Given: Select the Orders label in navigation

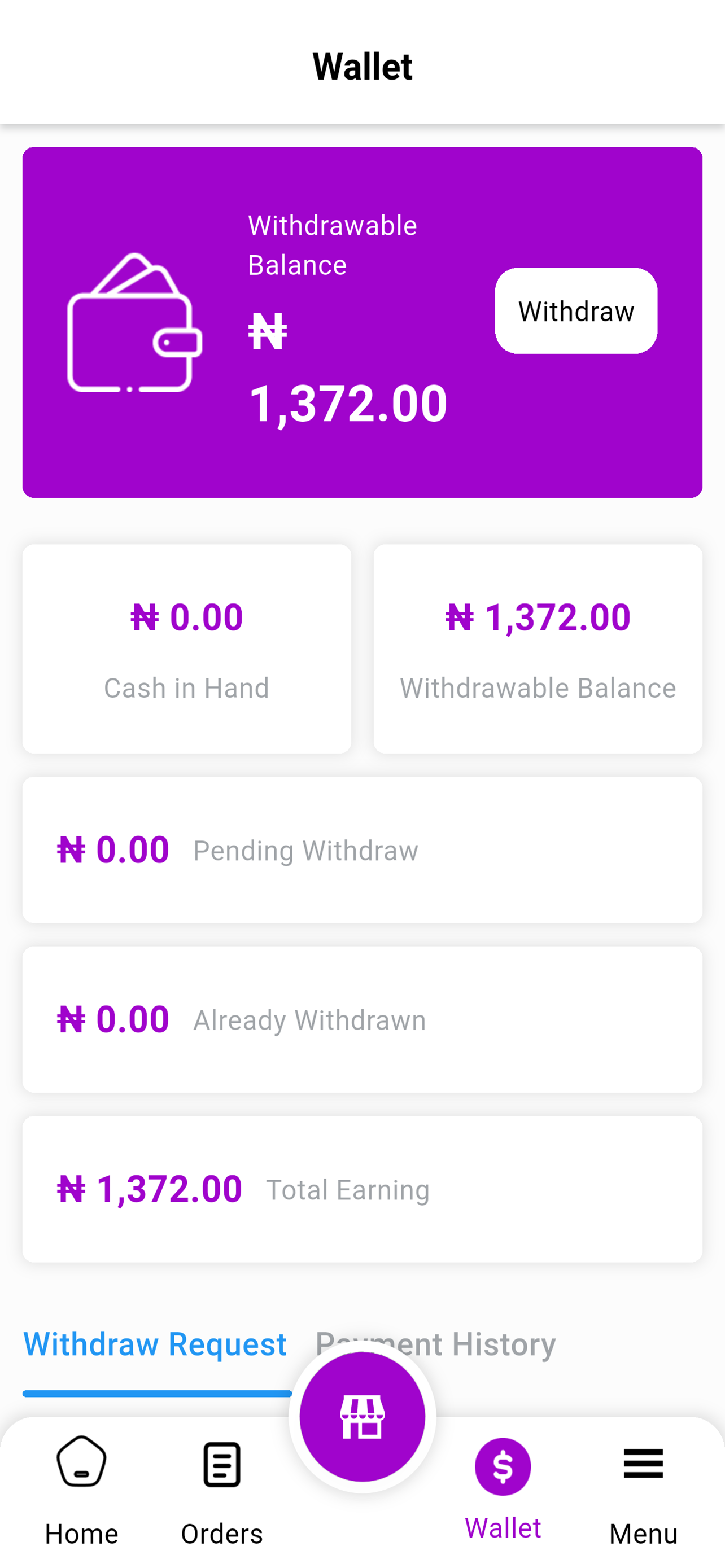Looking at the screenshot, I should point(221,1534).
